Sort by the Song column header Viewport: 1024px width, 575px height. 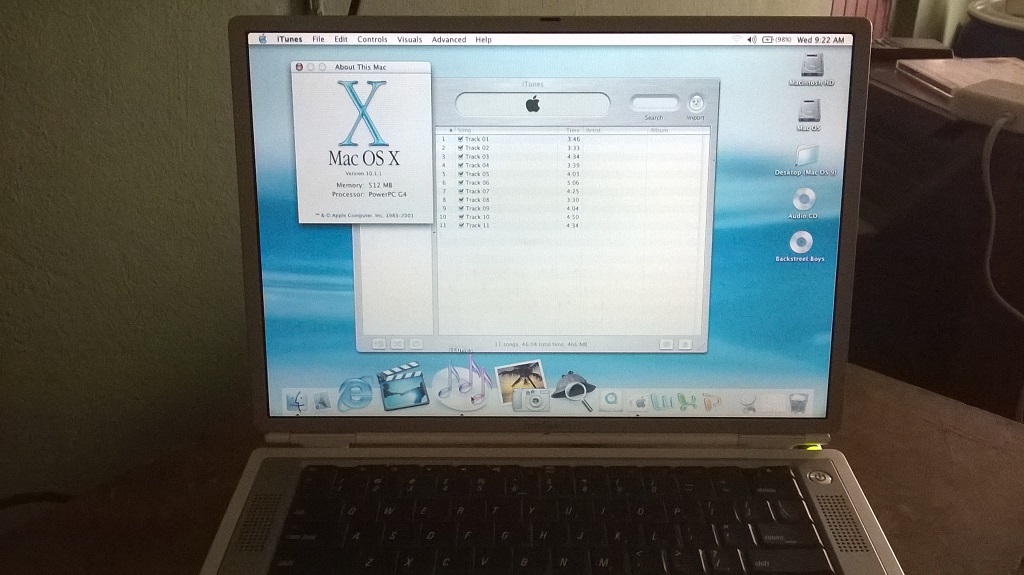[x=506, y=131]
